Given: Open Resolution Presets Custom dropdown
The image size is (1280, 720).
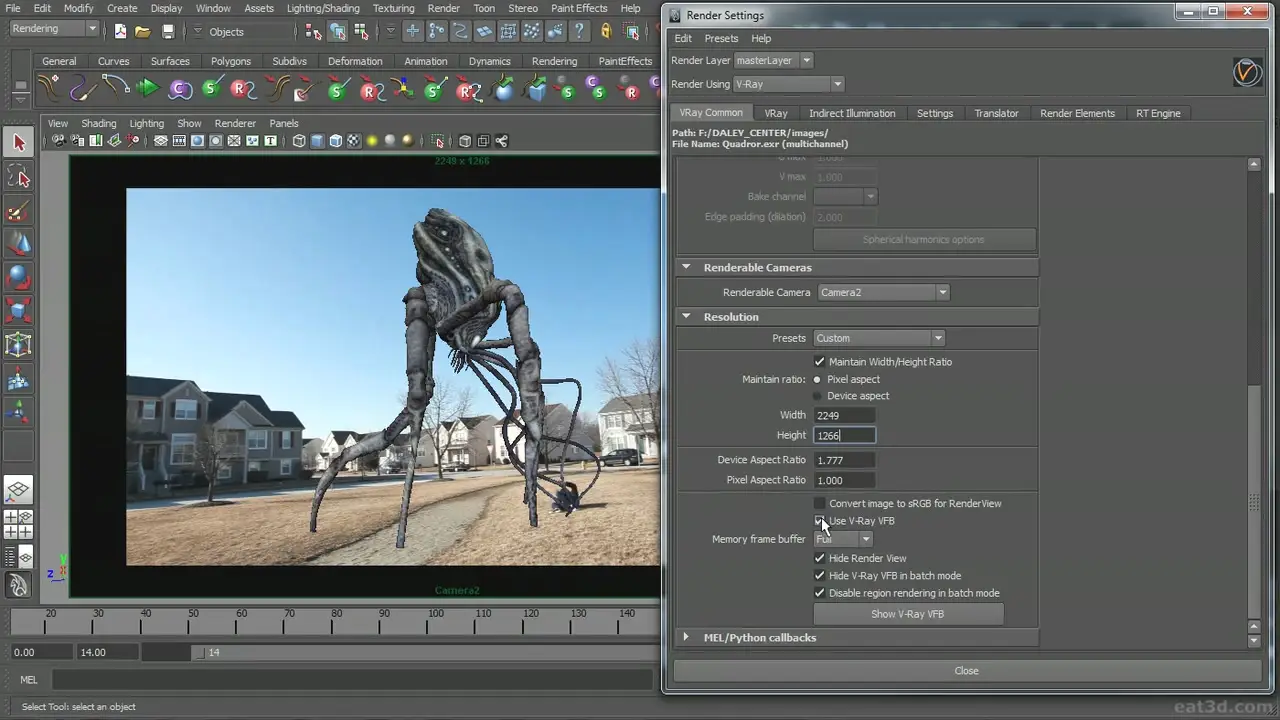Looking at the screenshot, I should 879,338.
